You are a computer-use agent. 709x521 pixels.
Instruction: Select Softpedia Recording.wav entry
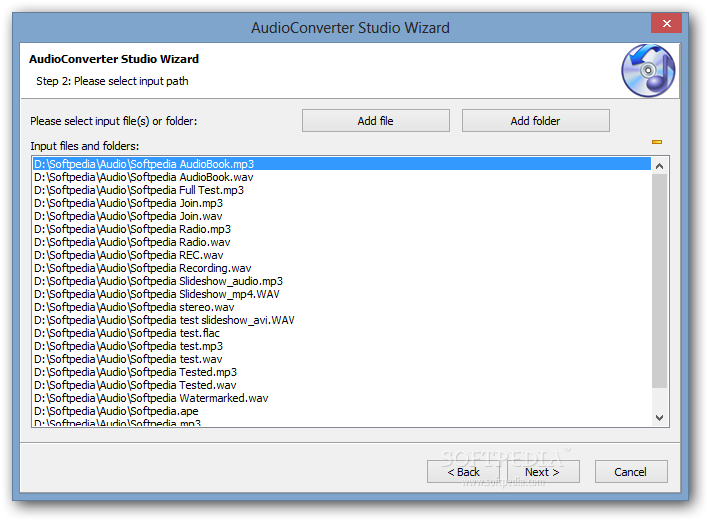[x=342, y=268]
